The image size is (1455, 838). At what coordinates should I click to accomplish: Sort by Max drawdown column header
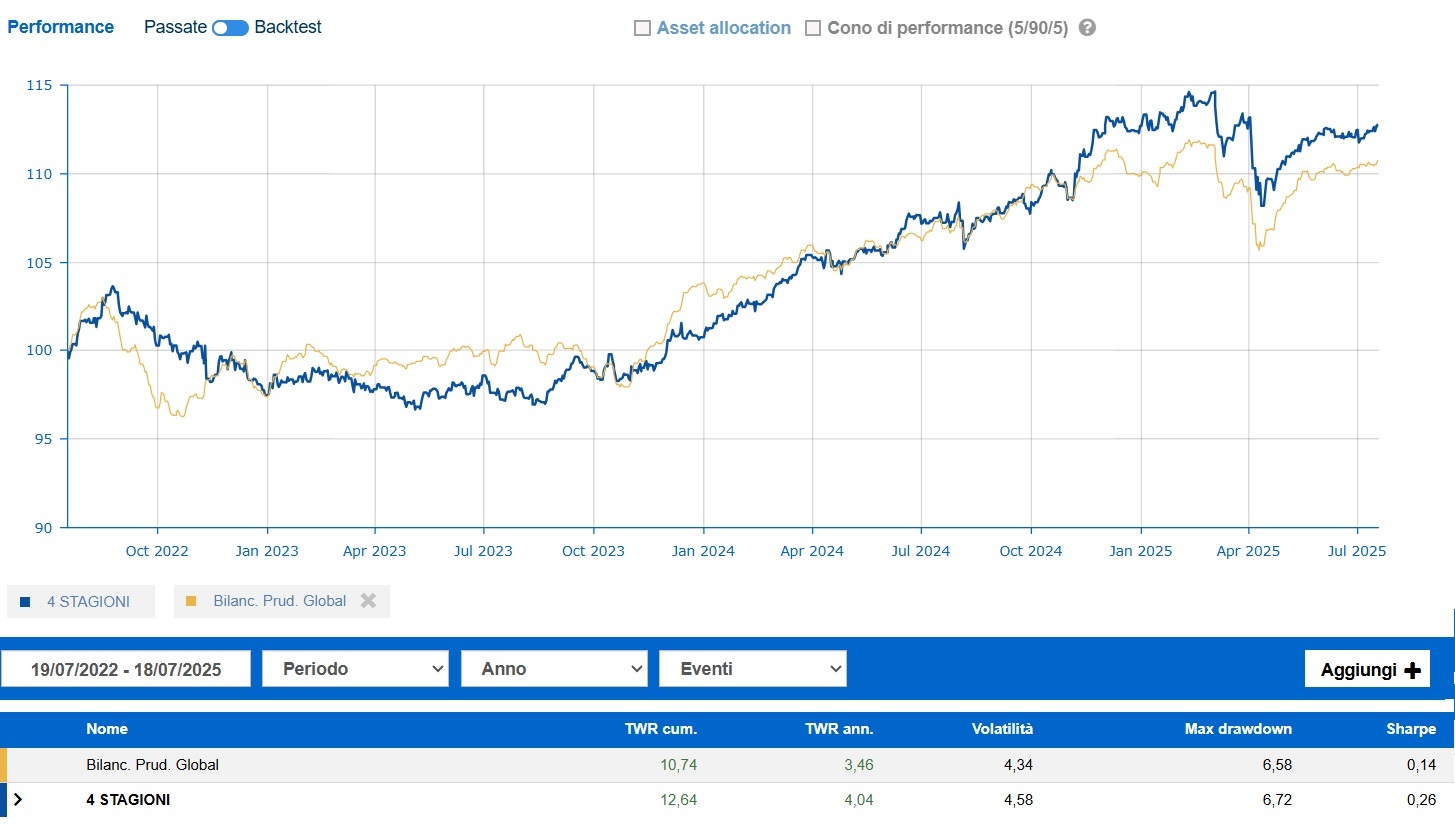(1238, 729)
